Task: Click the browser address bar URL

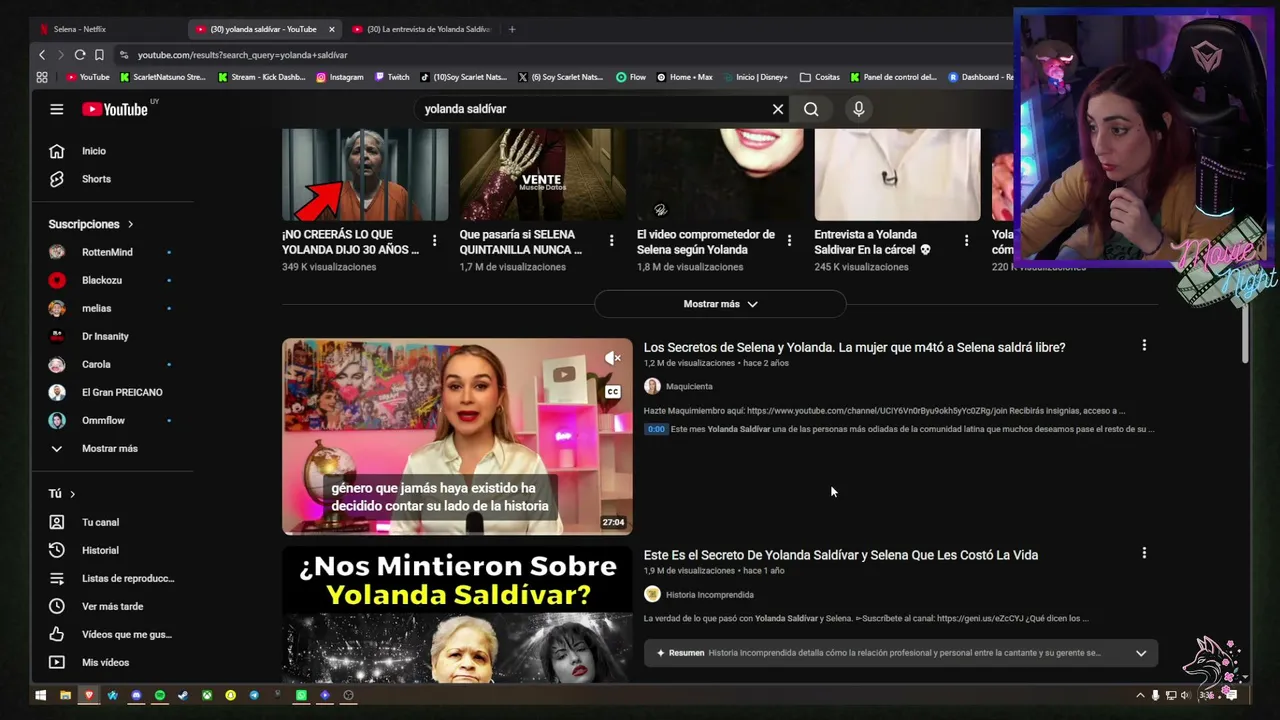Action: (x=243, y=55)
